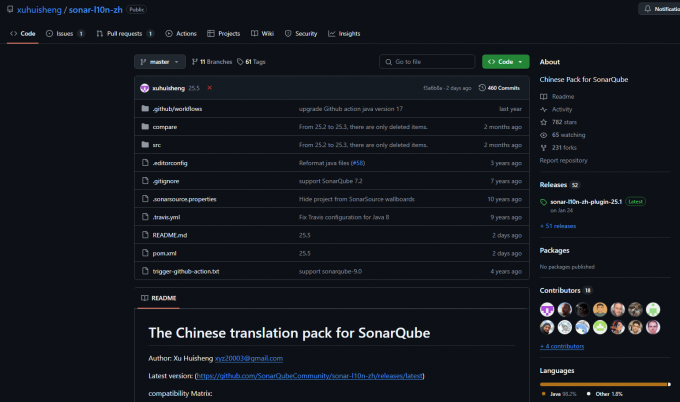680x402 pixels.
Task: Click the eye icon beside 65 watching
Action: click(543, 135)
